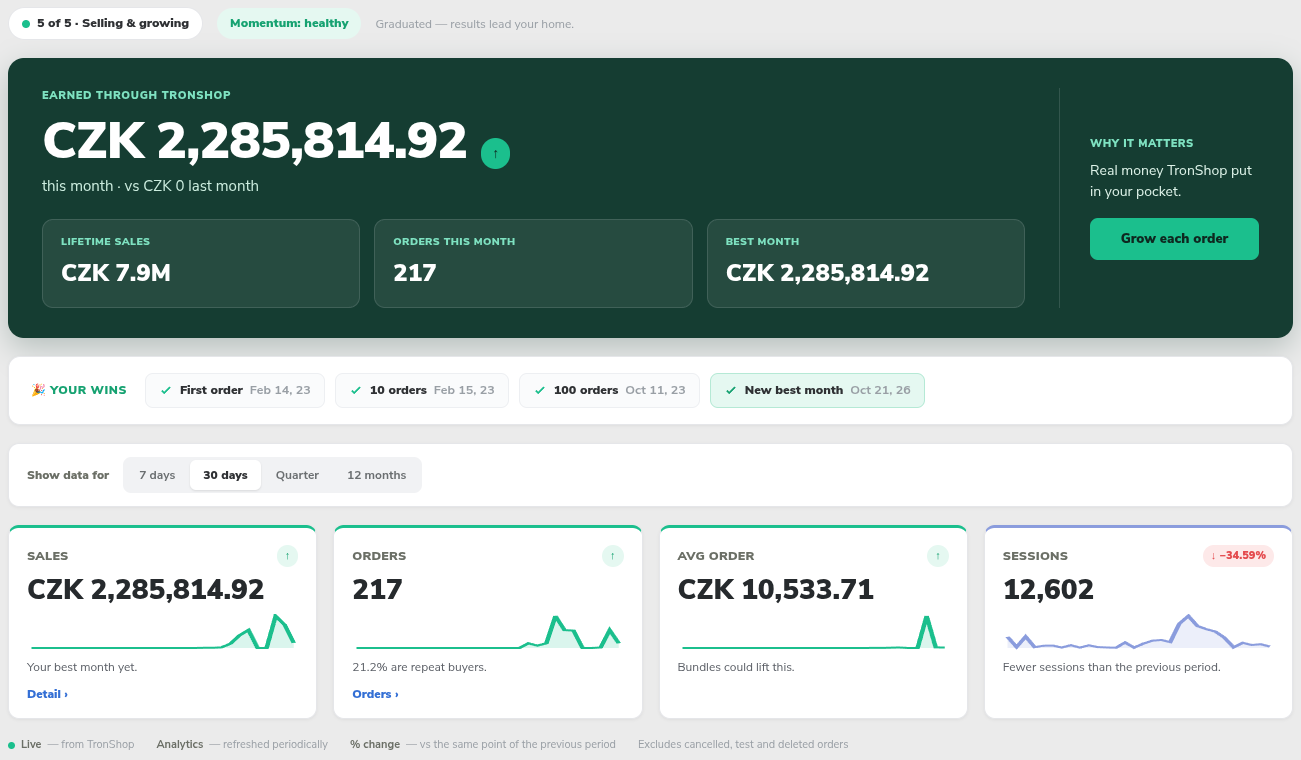Show data for Quarter

[x=297, y=475]
